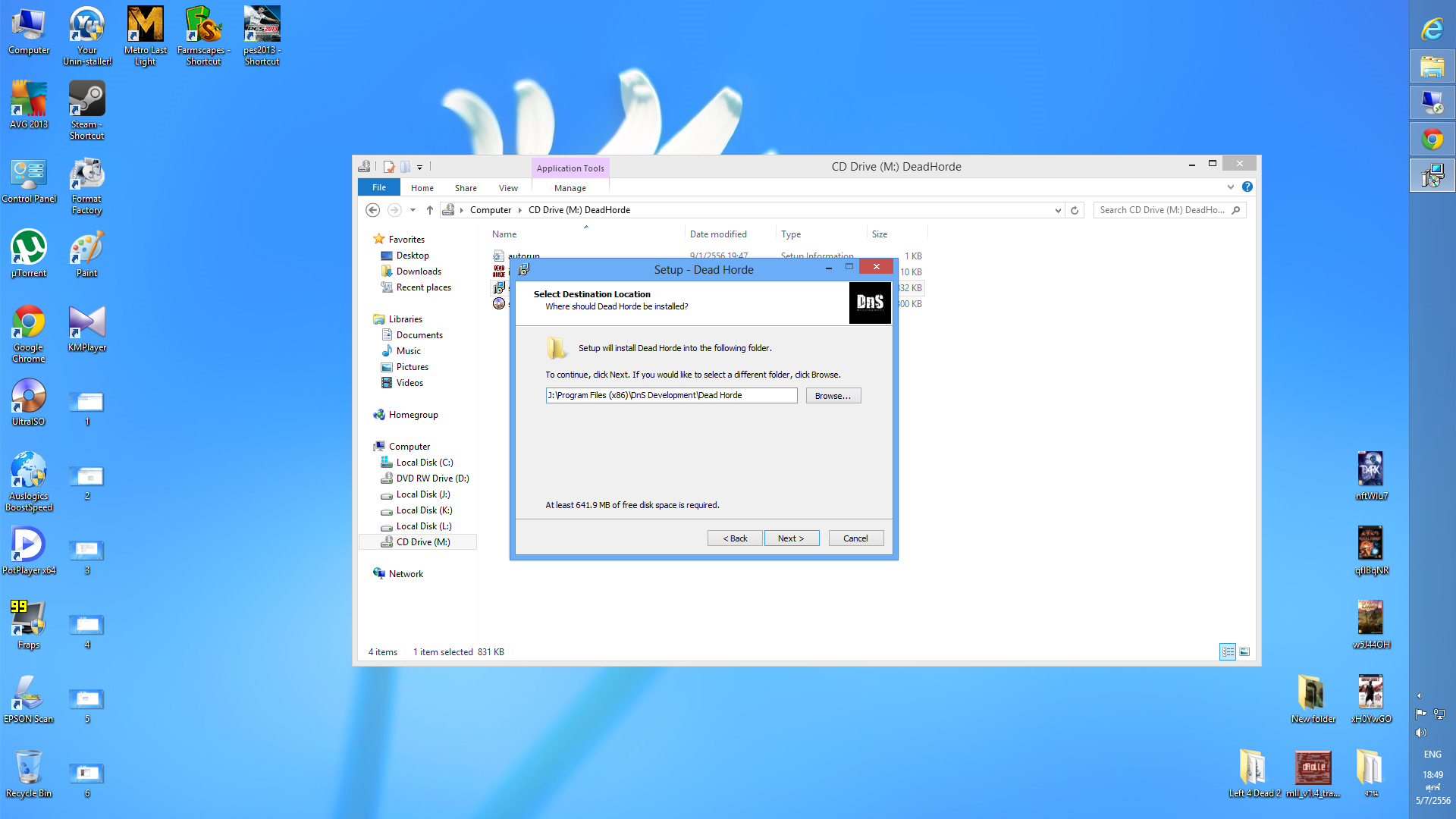Image resolution: width=1456 pixels, height=819 pixels.
Task: Click the Cancel button in Setup
Action: (x=855, y=538)
